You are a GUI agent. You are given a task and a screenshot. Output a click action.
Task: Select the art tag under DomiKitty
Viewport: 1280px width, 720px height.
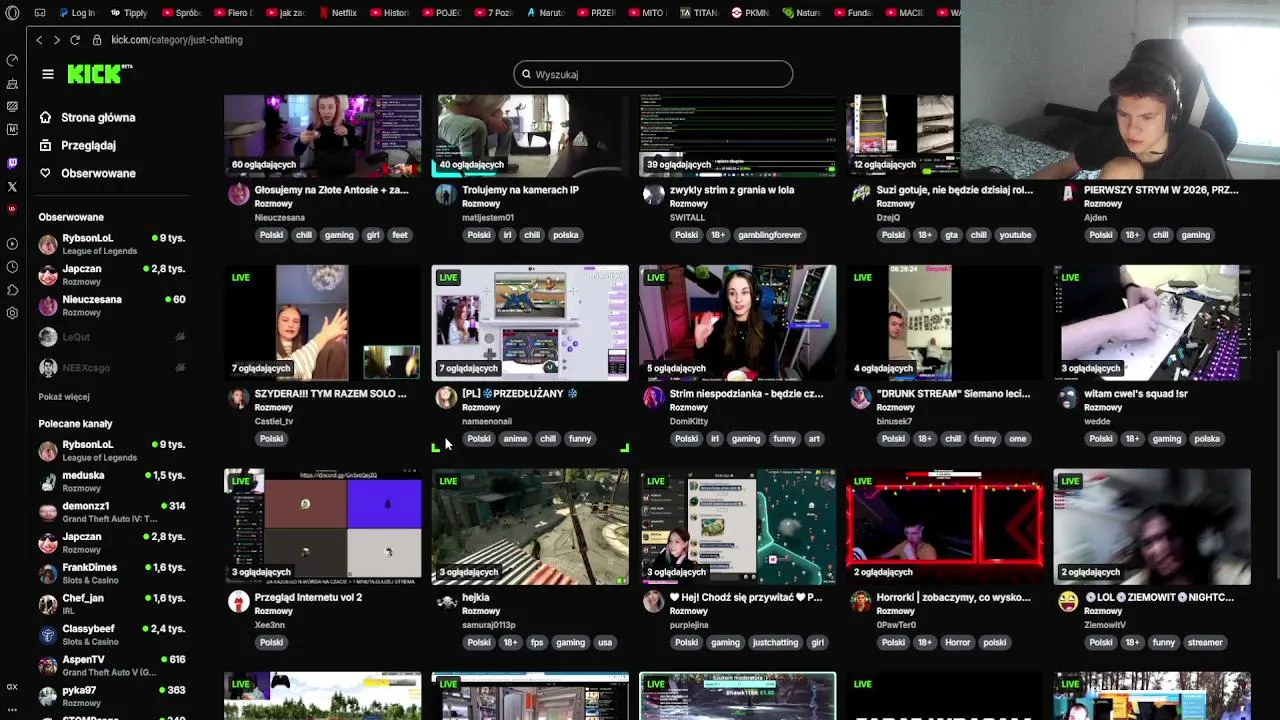pyautogui.click(x=814, y=439)
